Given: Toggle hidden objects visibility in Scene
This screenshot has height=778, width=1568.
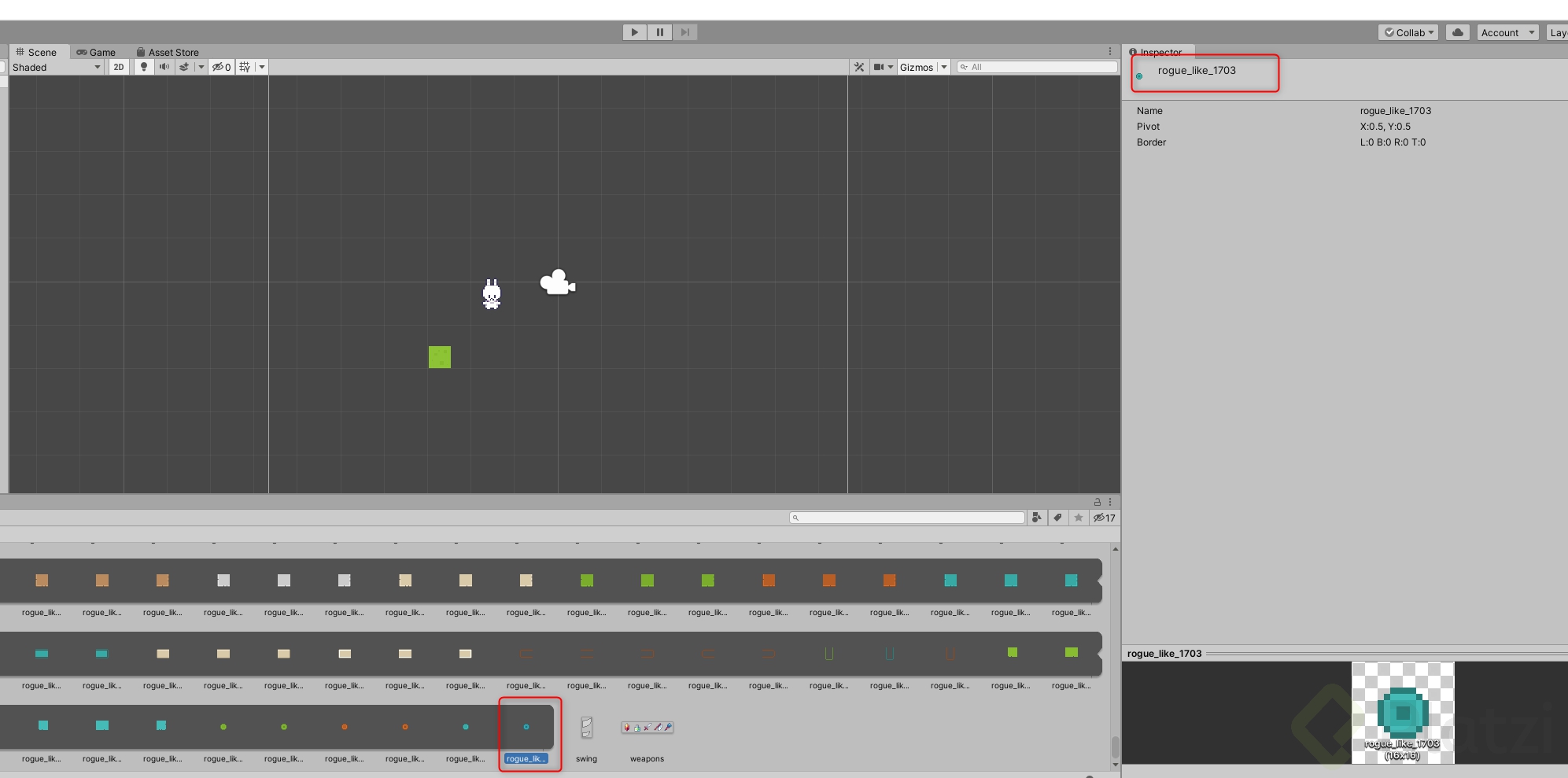Looking at the screenshot, I should point(221,67).
